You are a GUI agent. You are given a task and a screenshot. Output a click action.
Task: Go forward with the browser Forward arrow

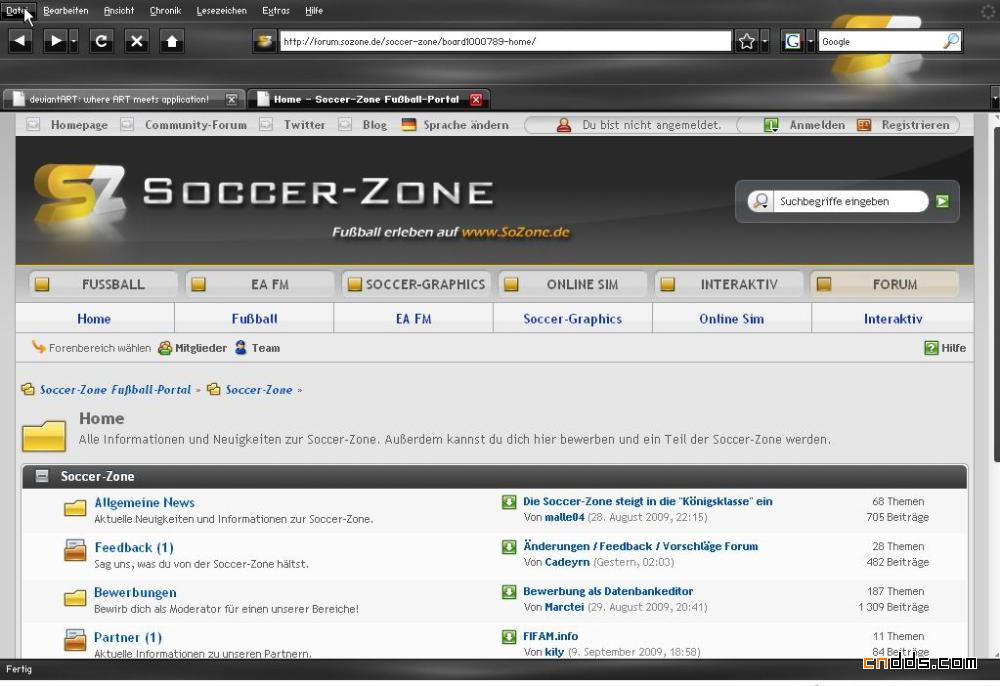[55, 41]
